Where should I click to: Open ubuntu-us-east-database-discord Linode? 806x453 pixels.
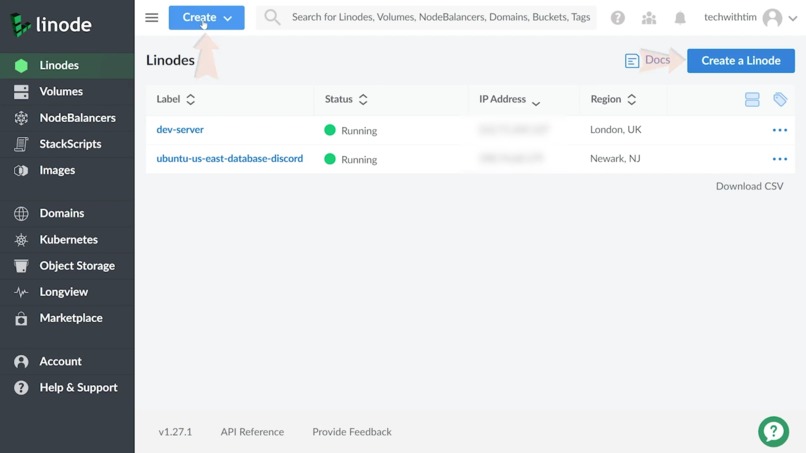tap(230, 158)
